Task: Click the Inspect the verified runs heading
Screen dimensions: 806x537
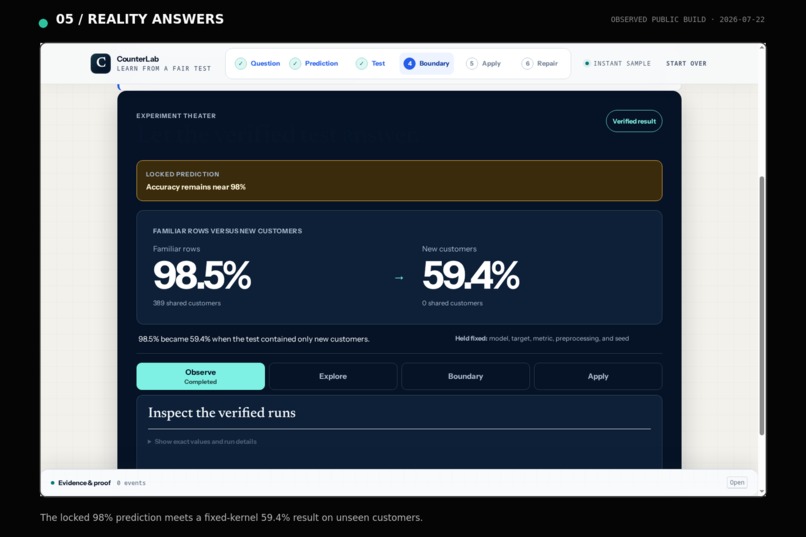Action: coord(222,413)
